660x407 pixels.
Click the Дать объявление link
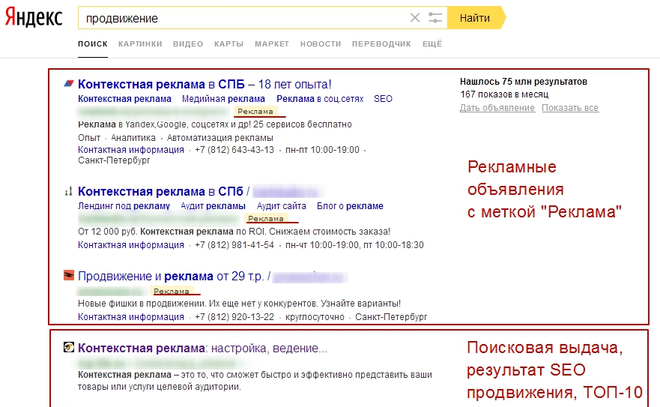pyautogui.click(x=497, y=108)
